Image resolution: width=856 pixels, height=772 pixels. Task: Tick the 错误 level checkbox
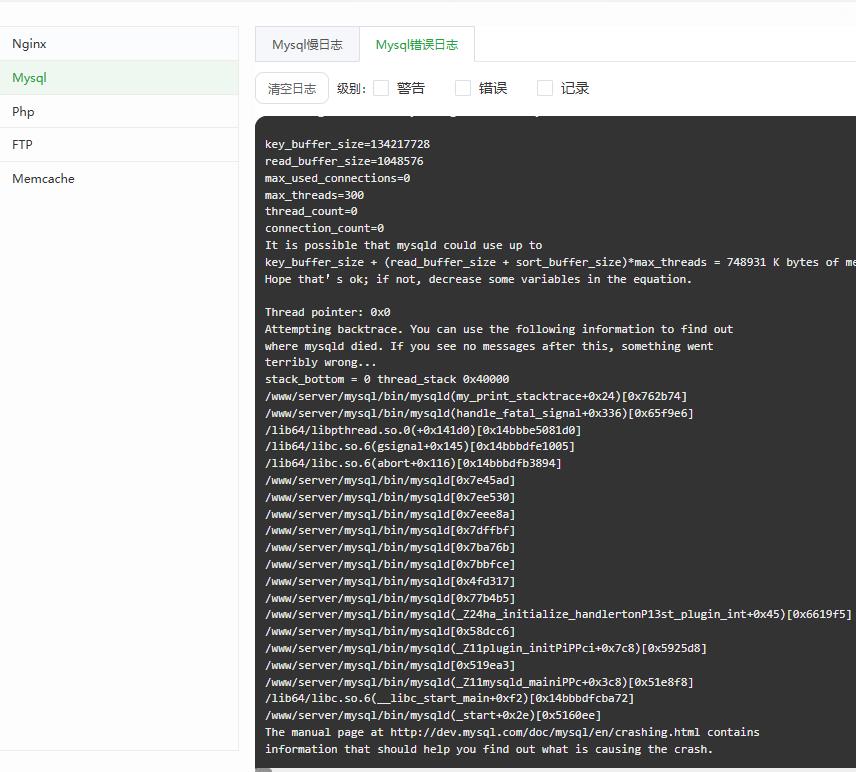click(x=463, y=88)
